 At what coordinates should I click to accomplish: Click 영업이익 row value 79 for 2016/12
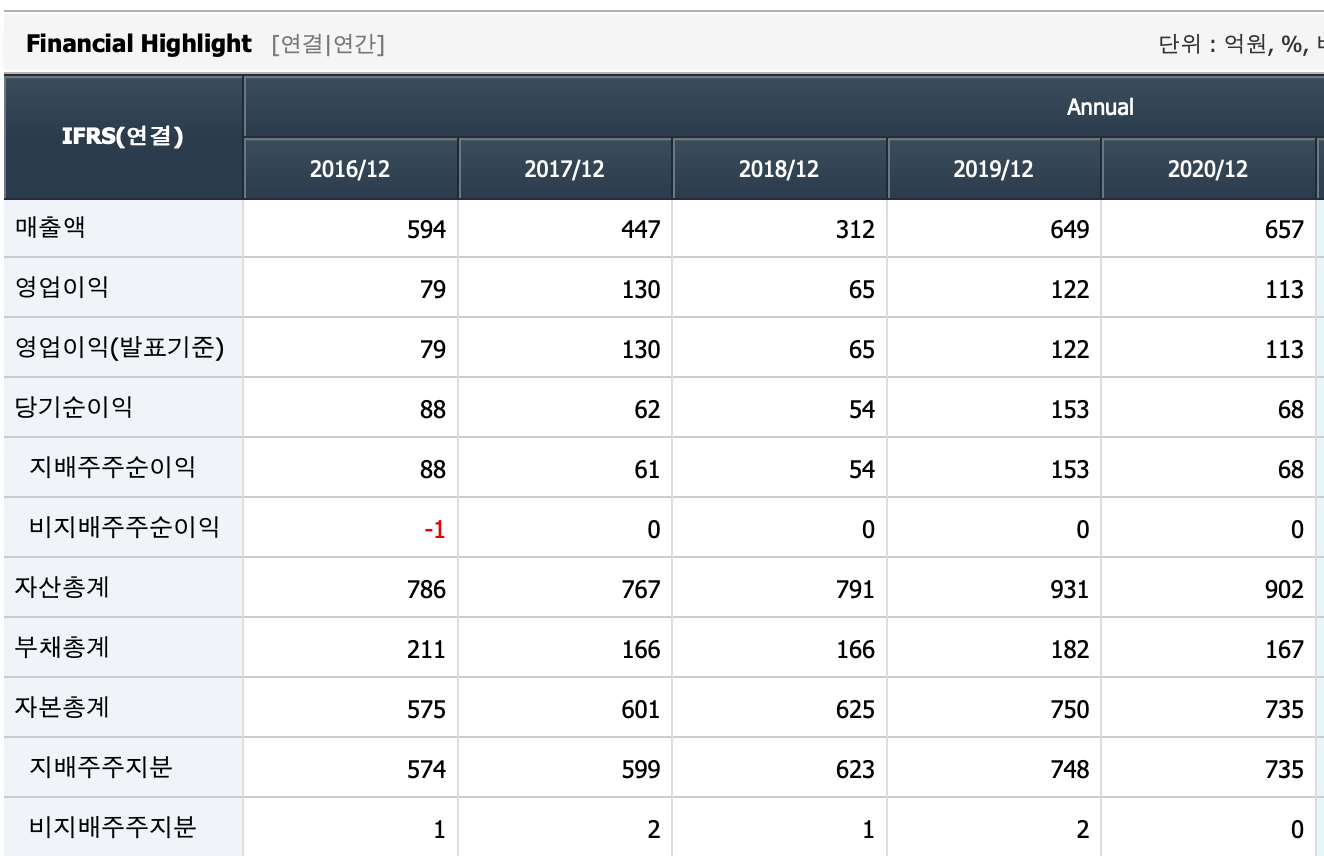(433, 290)
